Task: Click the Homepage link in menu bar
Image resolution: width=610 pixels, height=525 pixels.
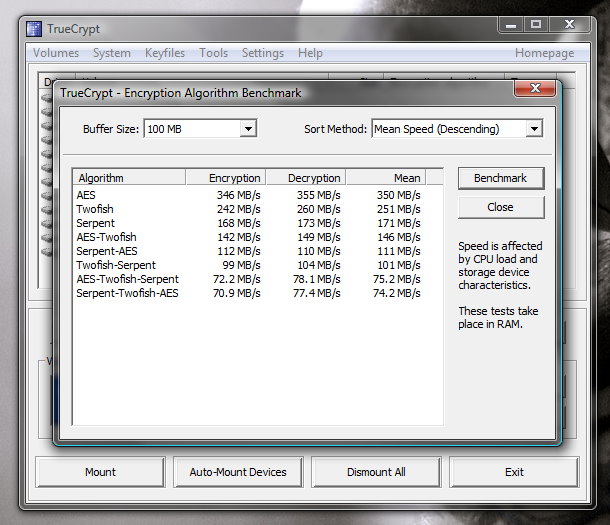Action: (x=545, y=52)
